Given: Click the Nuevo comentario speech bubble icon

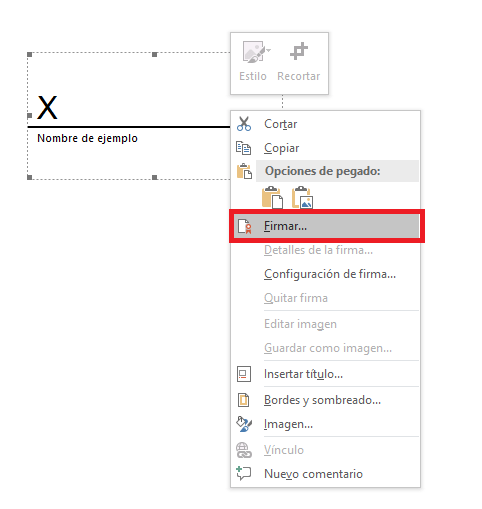Looking at the screenshot, I should click(243, 473).
